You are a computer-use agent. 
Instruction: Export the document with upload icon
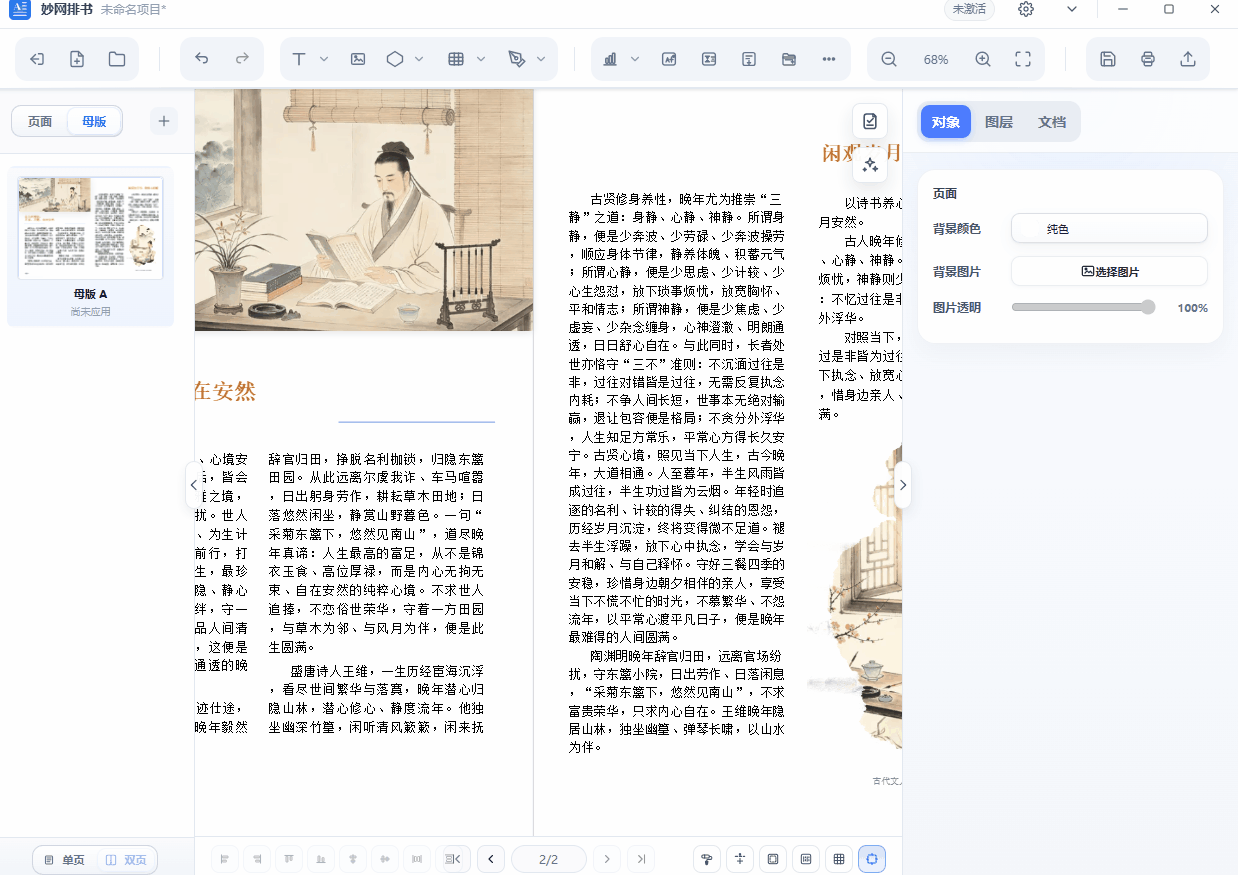1188,59
